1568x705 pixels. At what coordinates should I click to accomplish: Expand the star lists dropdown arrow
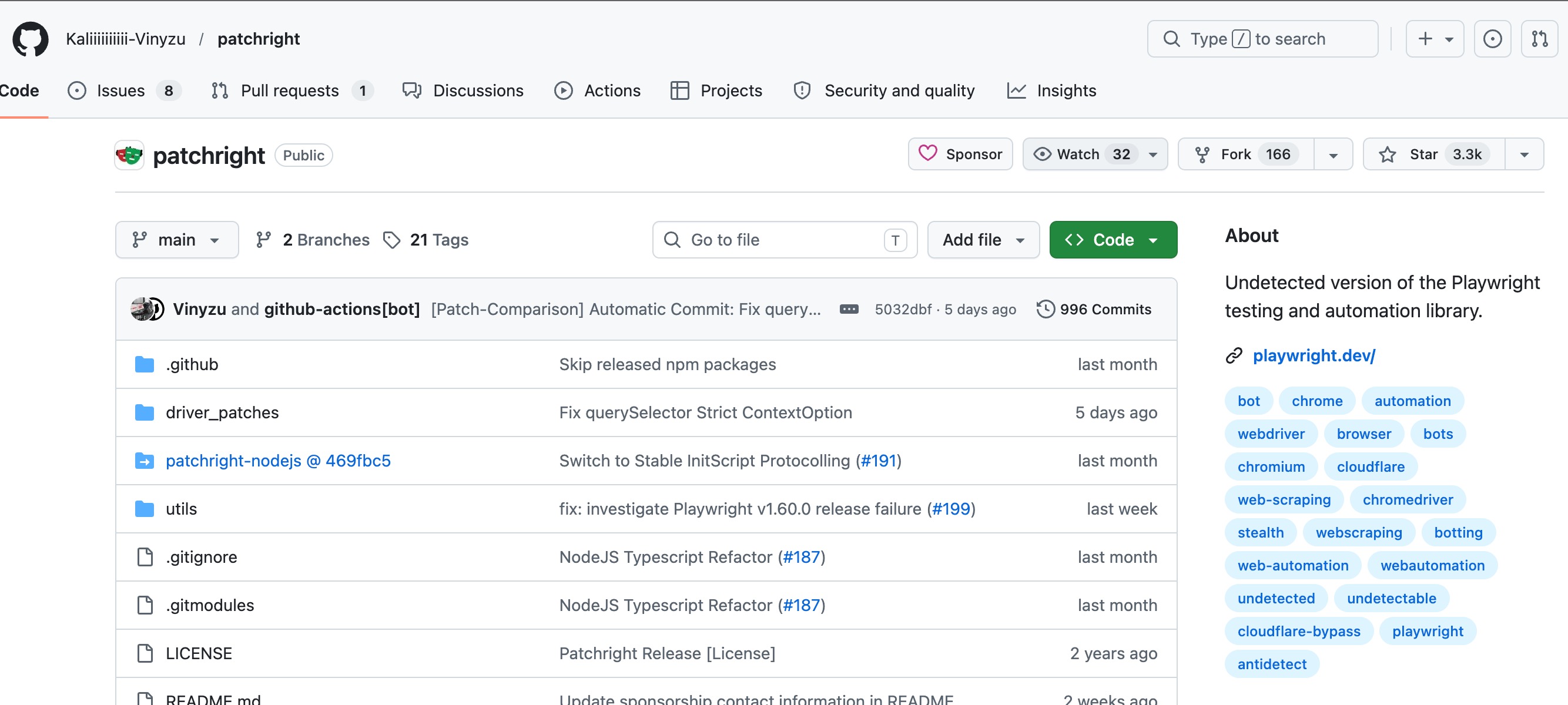pos(1524,155)
